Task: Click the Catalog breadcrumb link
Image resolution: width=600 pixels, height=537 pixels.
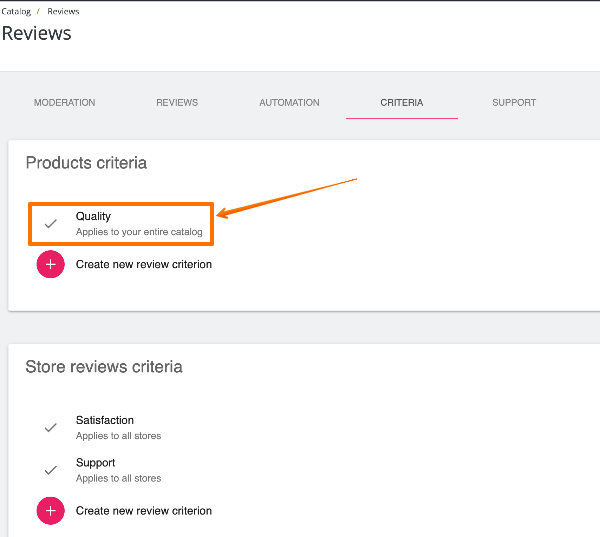Action: [15, 12]
